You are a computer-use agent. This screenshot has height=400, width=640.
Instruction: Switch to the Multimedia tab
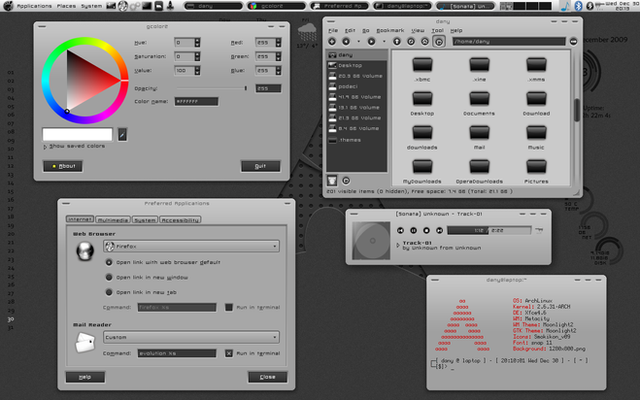coord(113,220)
